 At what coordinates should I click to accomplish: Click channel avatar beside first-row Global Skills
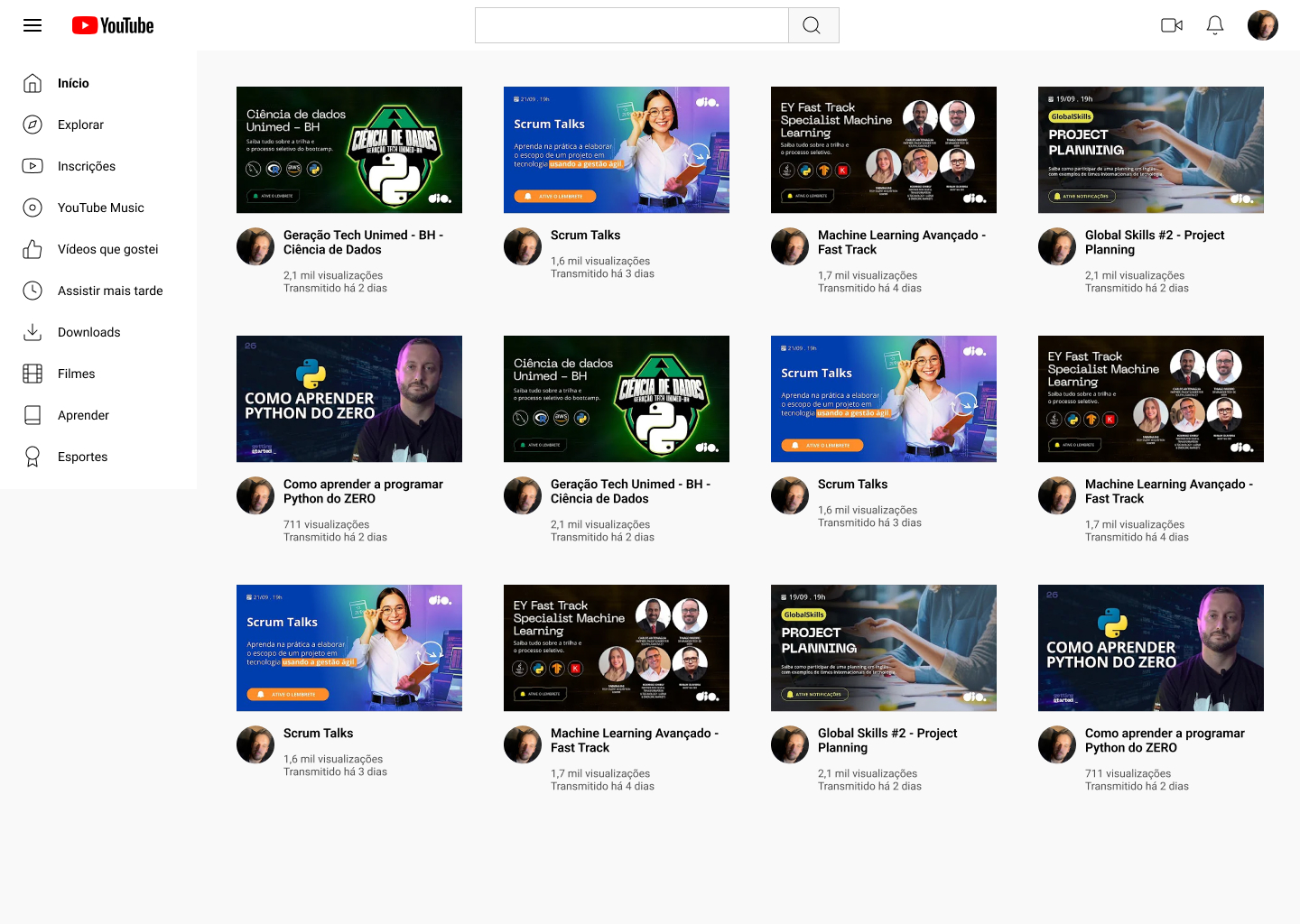click(x=1057, y=246)
